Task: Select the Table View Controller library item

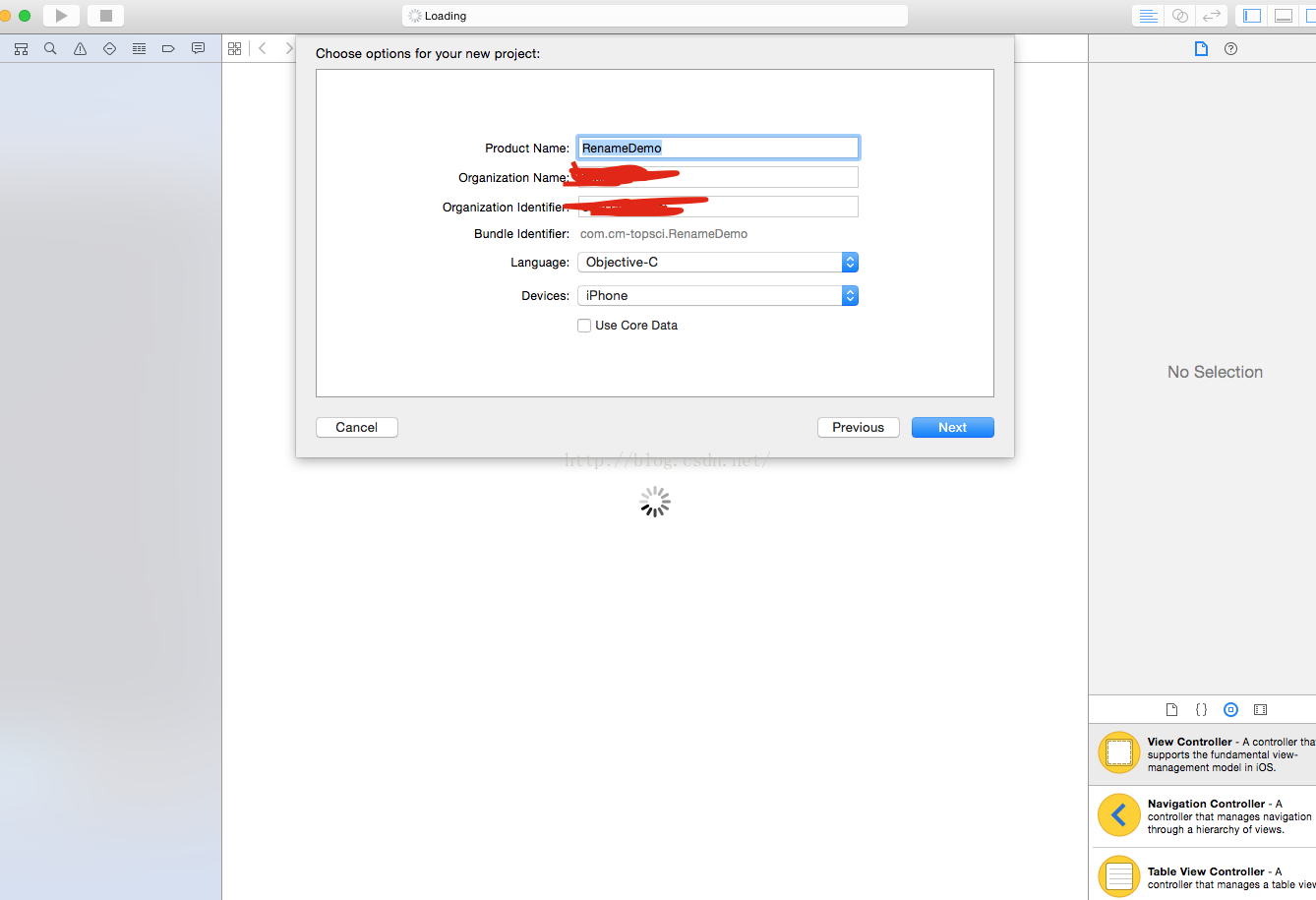Action: pyautogui.click(x=1202, y=875)
